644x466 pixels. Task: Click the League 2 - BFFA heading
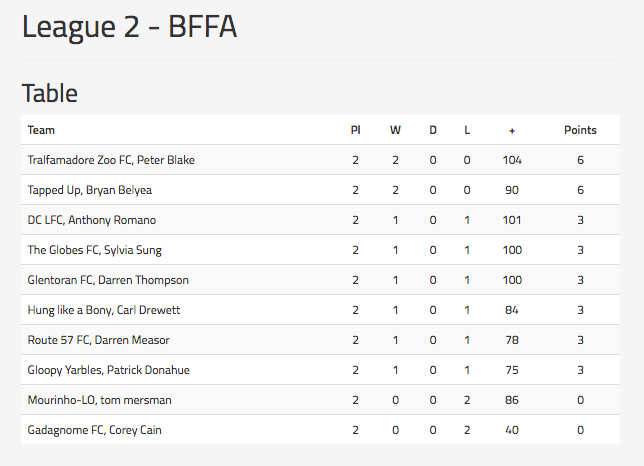(x=129, y=27)
